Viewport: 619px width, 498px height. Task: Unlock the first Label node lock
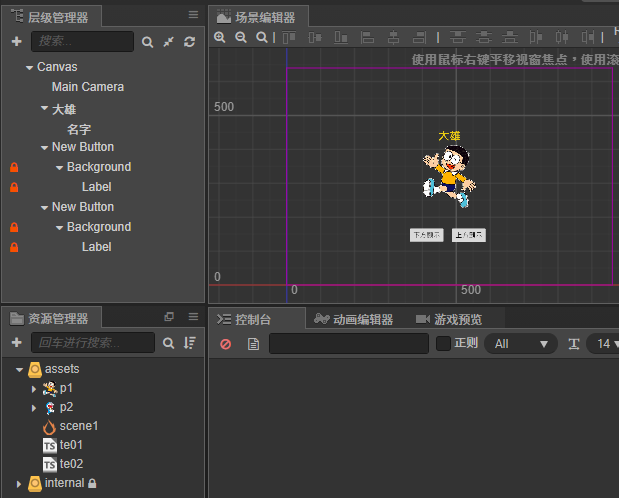coord(14,187)
